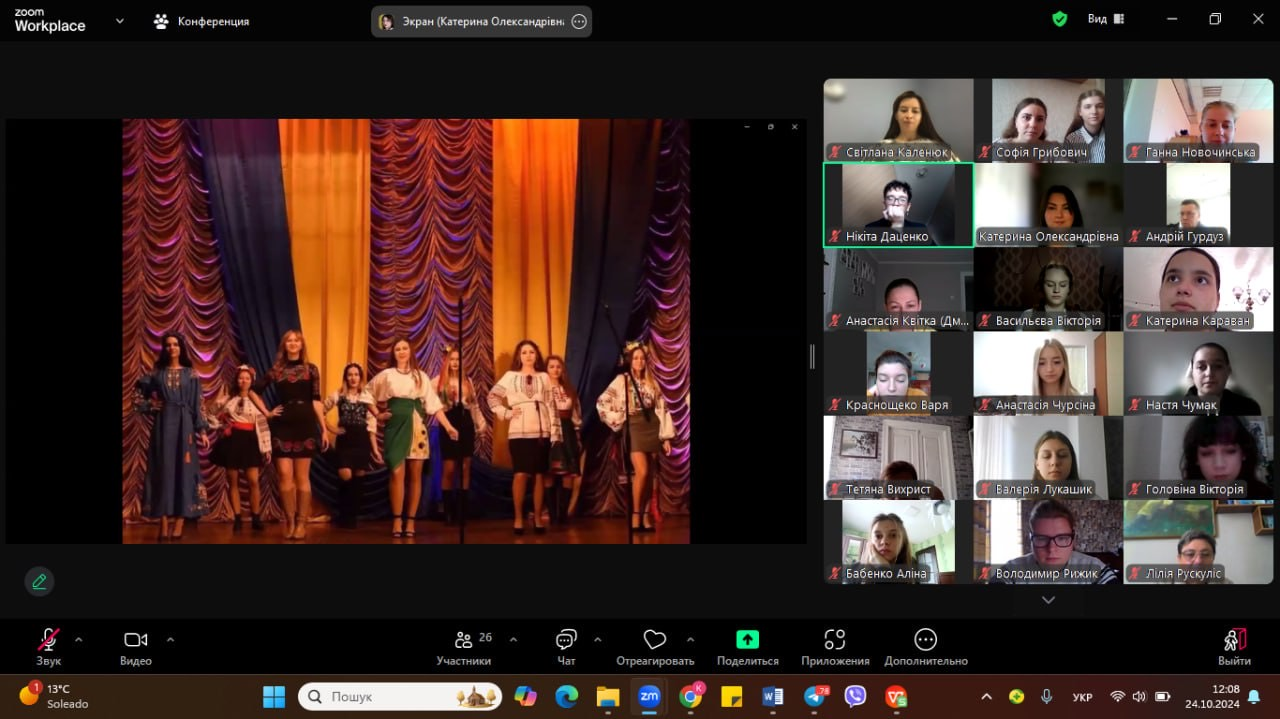Open the Приложения apps icon
This screenshot has width=1280, height=719.
835,640
